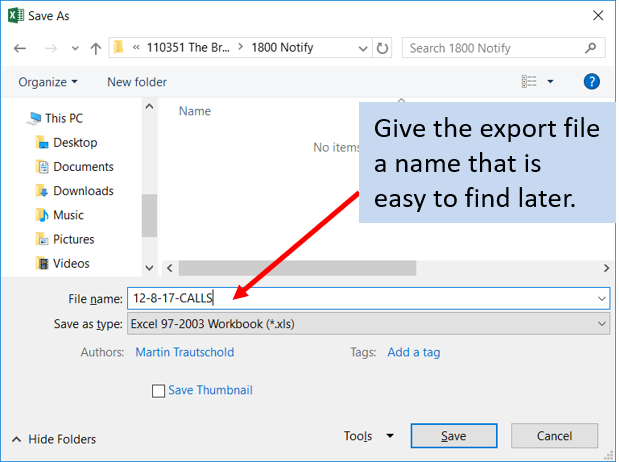Image resolution: width=619 pixels, height=462 pixels.
Task: Expand the File name history dropdown
Action: pyautogui.click(x=601, y=298)
